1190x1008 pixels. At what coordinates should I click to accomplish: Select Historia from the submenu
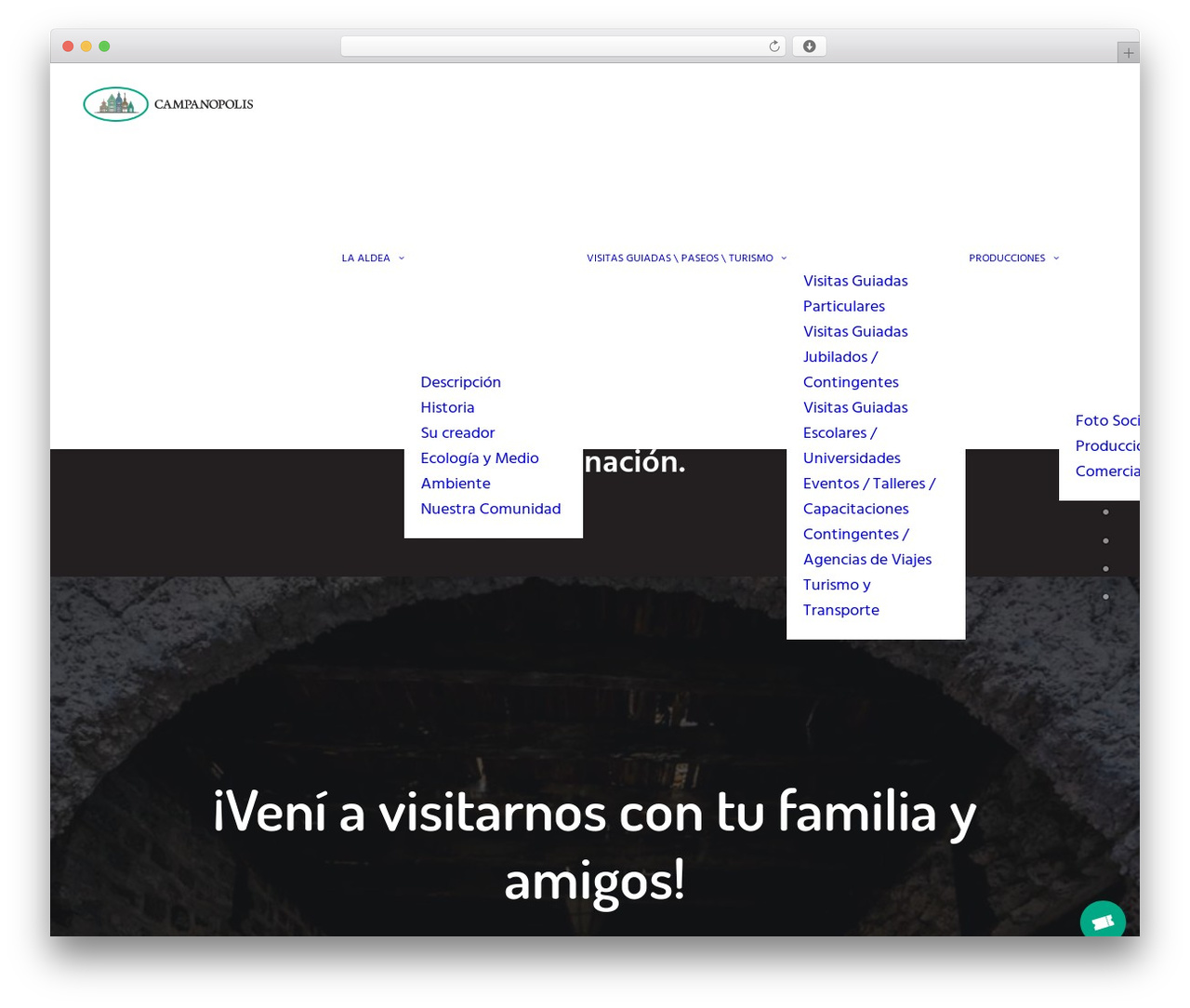click(x=447, y=407)
